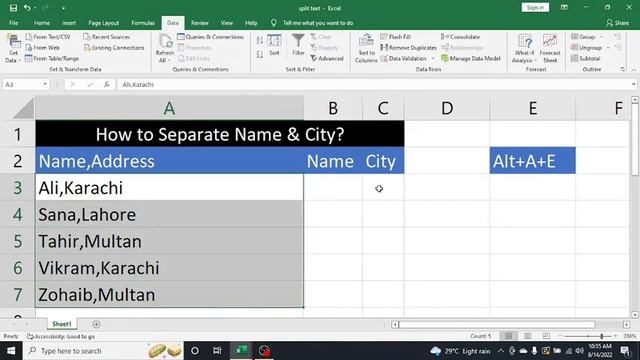Click the vertical scrollbar thumb
The image size is (640, 360).
(x=635, y=140)
